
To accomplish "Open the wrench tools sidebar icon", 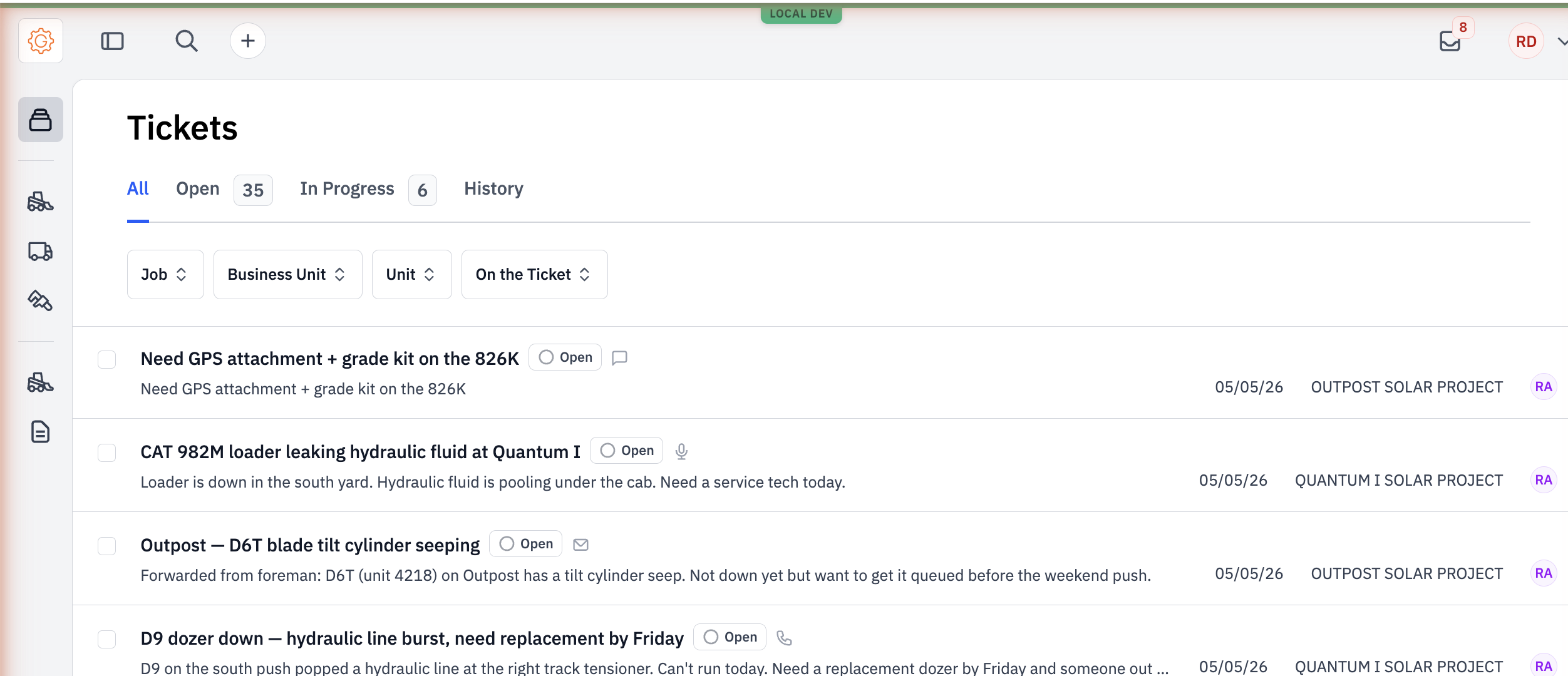I will (x=41, y=300).
